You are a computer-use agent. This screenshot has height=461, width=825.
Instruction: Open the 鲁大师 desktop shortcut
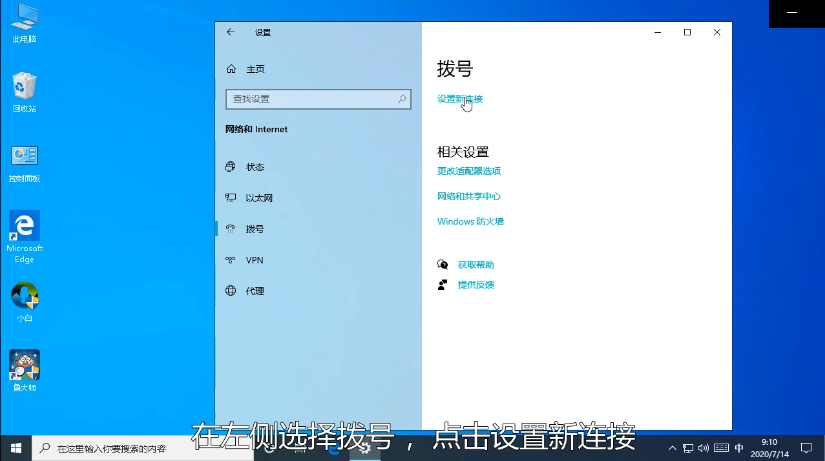[x=24, y=366]
